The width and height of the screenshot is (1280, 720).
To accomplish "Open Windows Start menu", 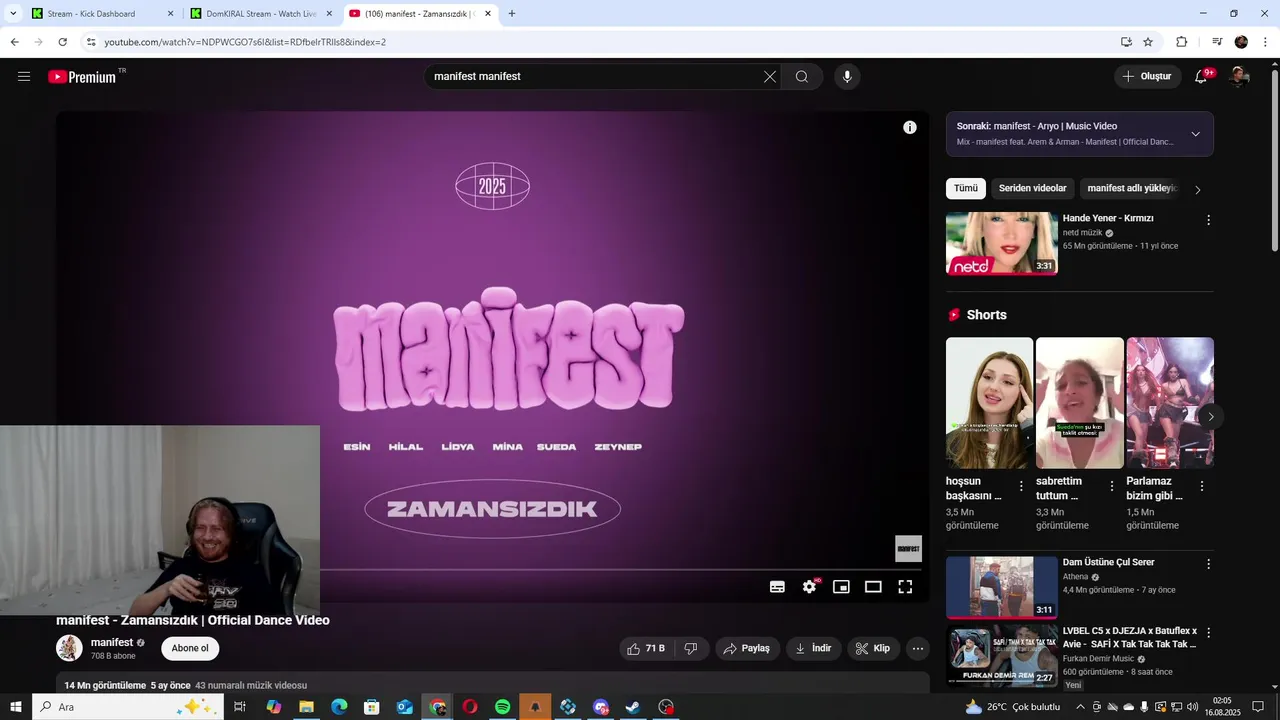I will (x=16, y=707).
